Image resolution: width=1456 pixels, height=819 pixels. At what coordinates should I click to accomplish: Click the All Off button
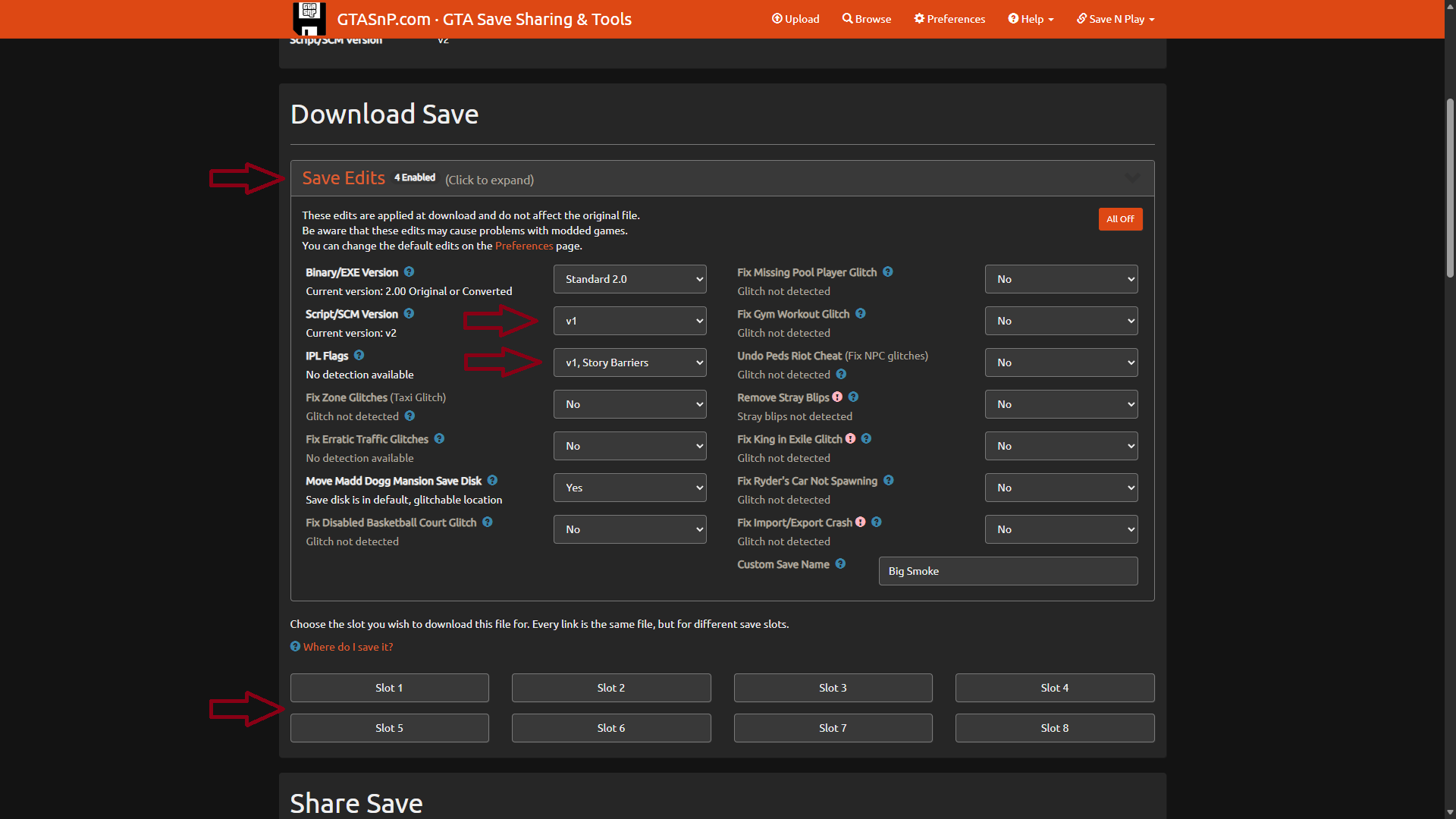pos(1120,219)
